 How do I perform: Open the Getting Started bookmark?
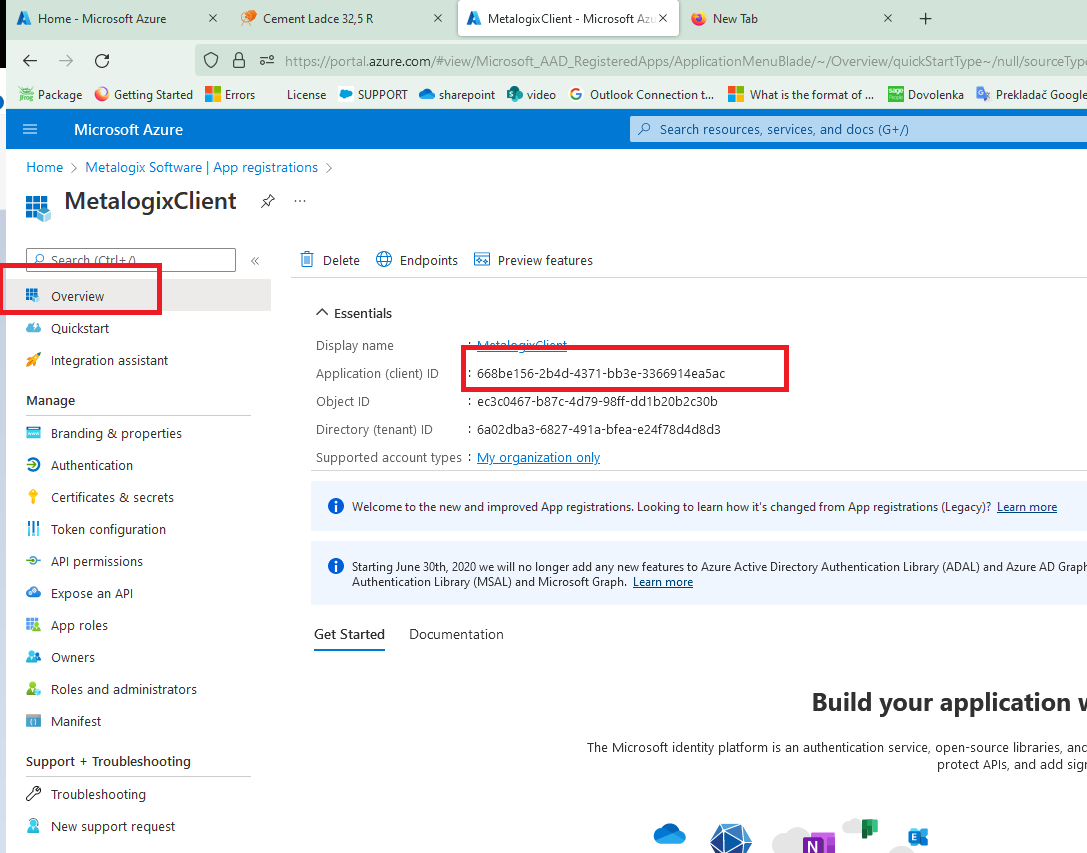[x=144, y=94]
